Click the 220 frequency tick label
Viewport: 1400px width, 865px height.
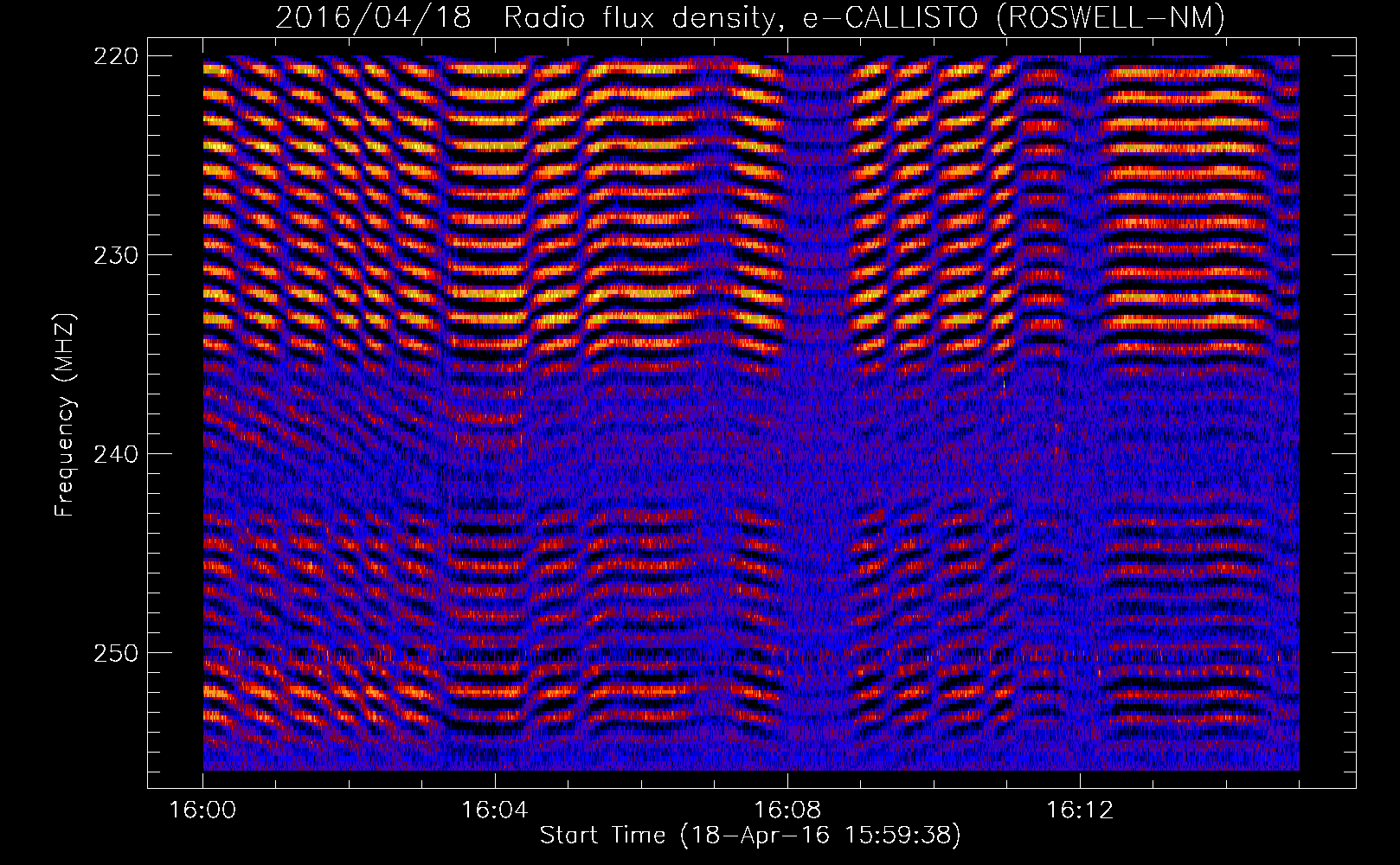(114, 56)
